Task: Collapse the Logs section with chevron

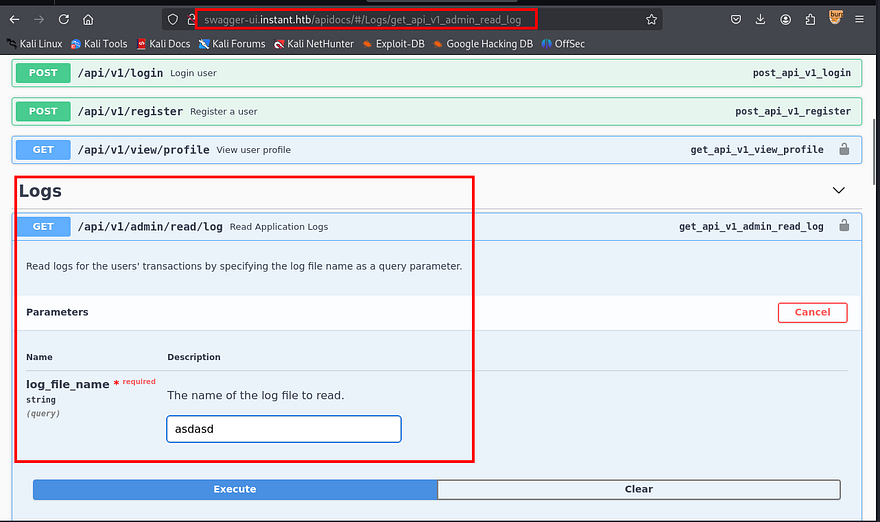Action: point(838,190)
